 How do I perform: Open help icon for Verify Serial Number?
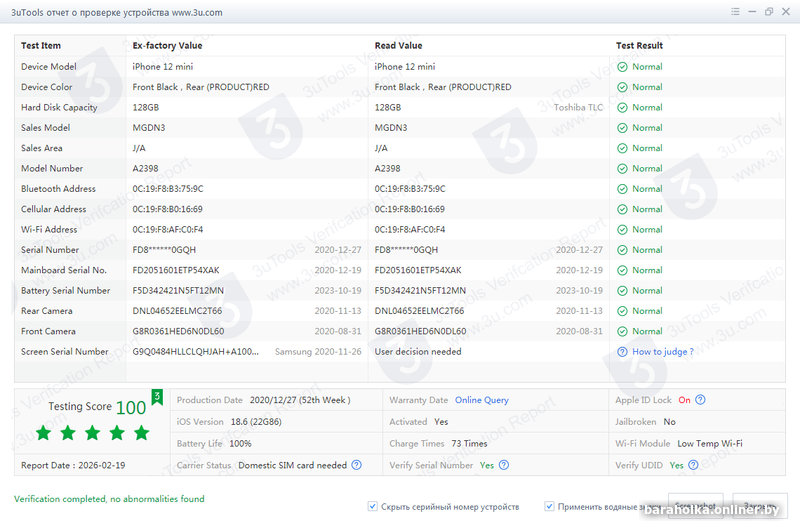tap(504, 466)
